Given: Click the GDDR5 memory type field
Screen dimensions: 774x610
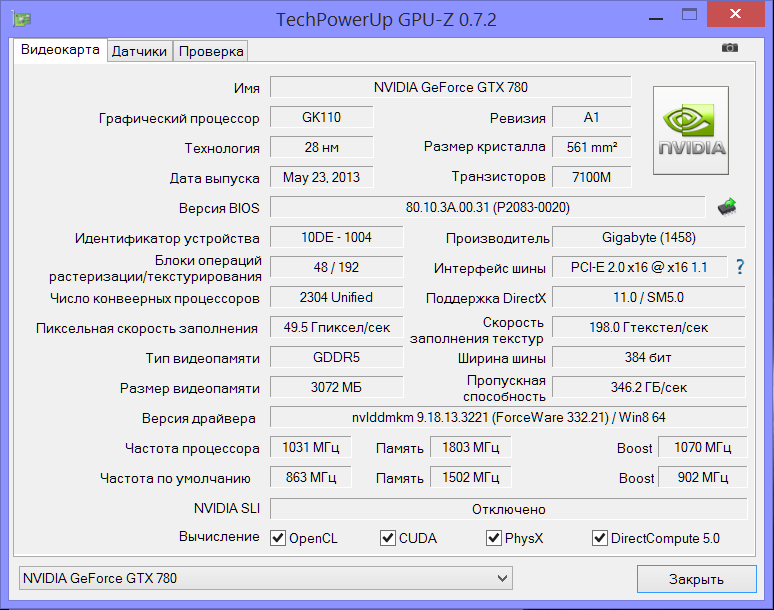Looking at the screenshot, I should [336, 357].
